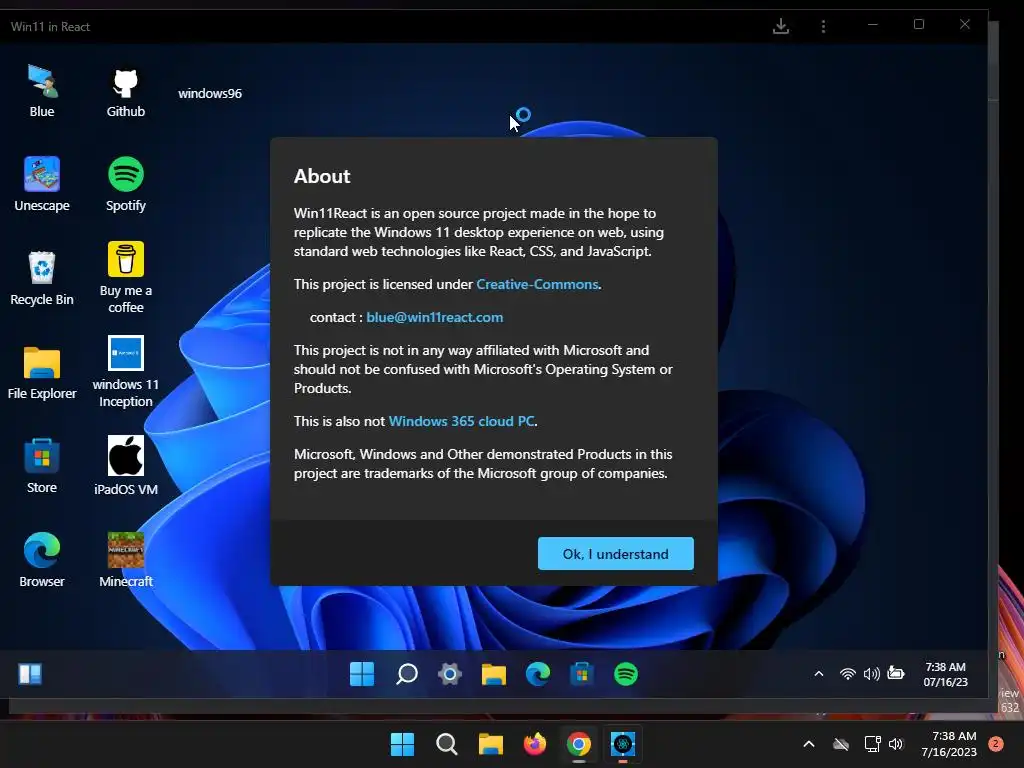1024x768 pixels.
Task: Open the widgets panel in the Win11React taskbar
Action: 30,674
